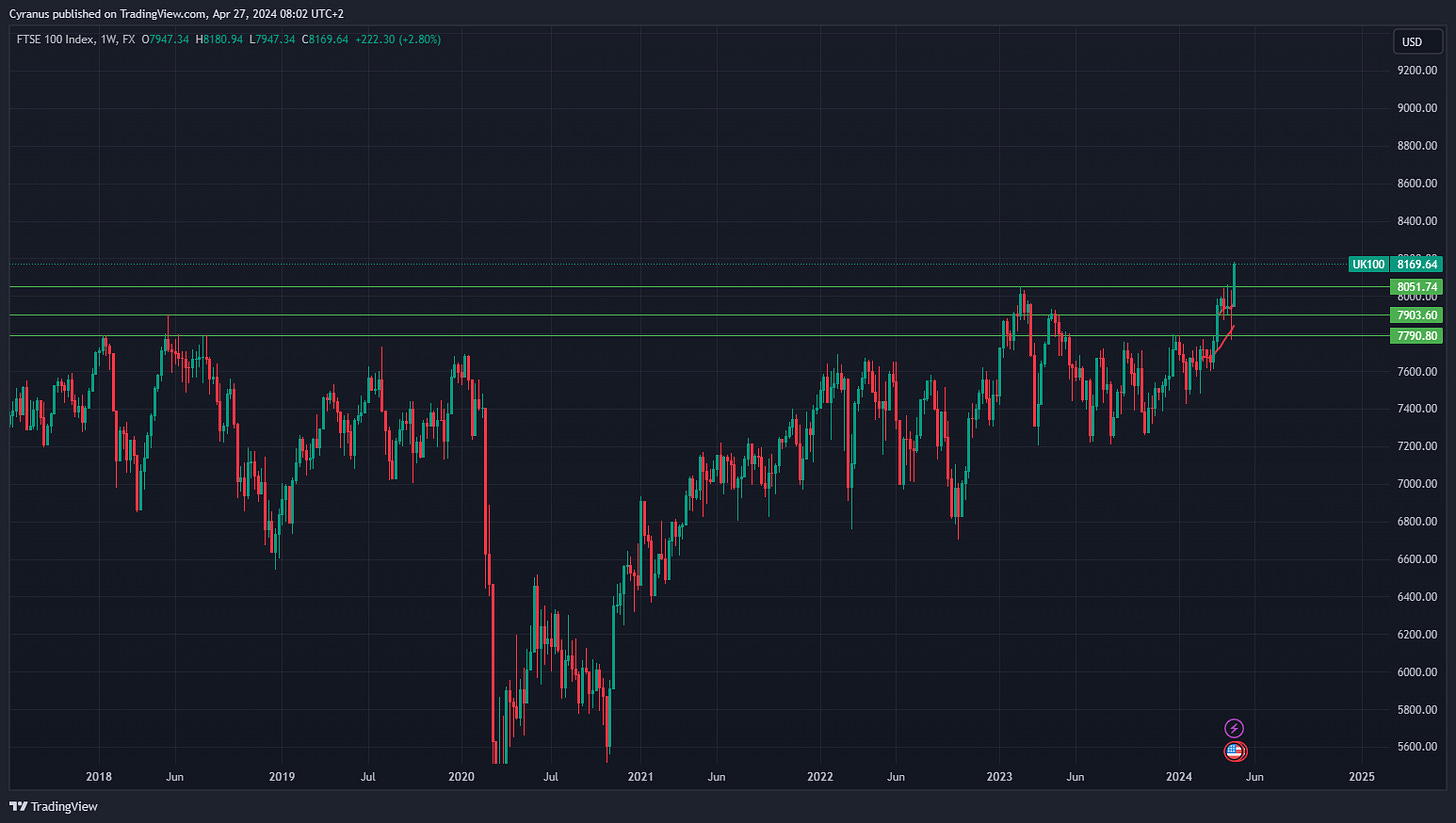The image size is (1456, 823).
Task: Click the 8800.00 price axis label
Action: tap(1417, 146)
